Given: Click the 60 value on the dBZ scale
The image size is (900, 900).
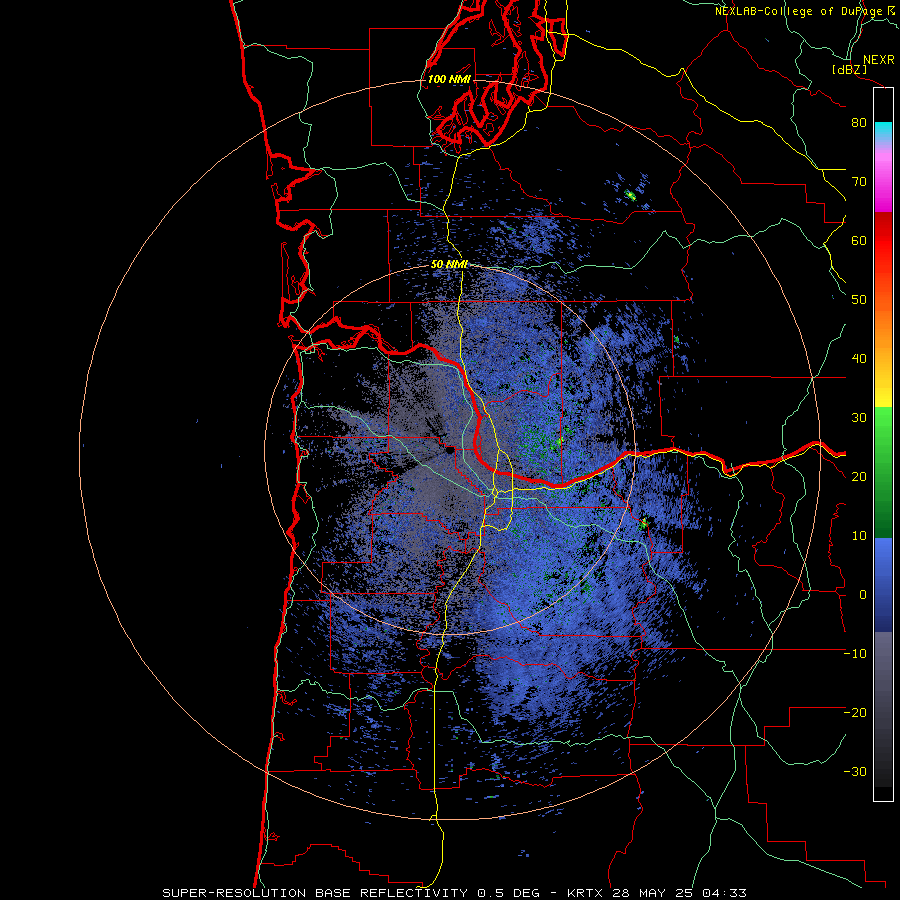Looking at the screenshot, I should [859, 240].
